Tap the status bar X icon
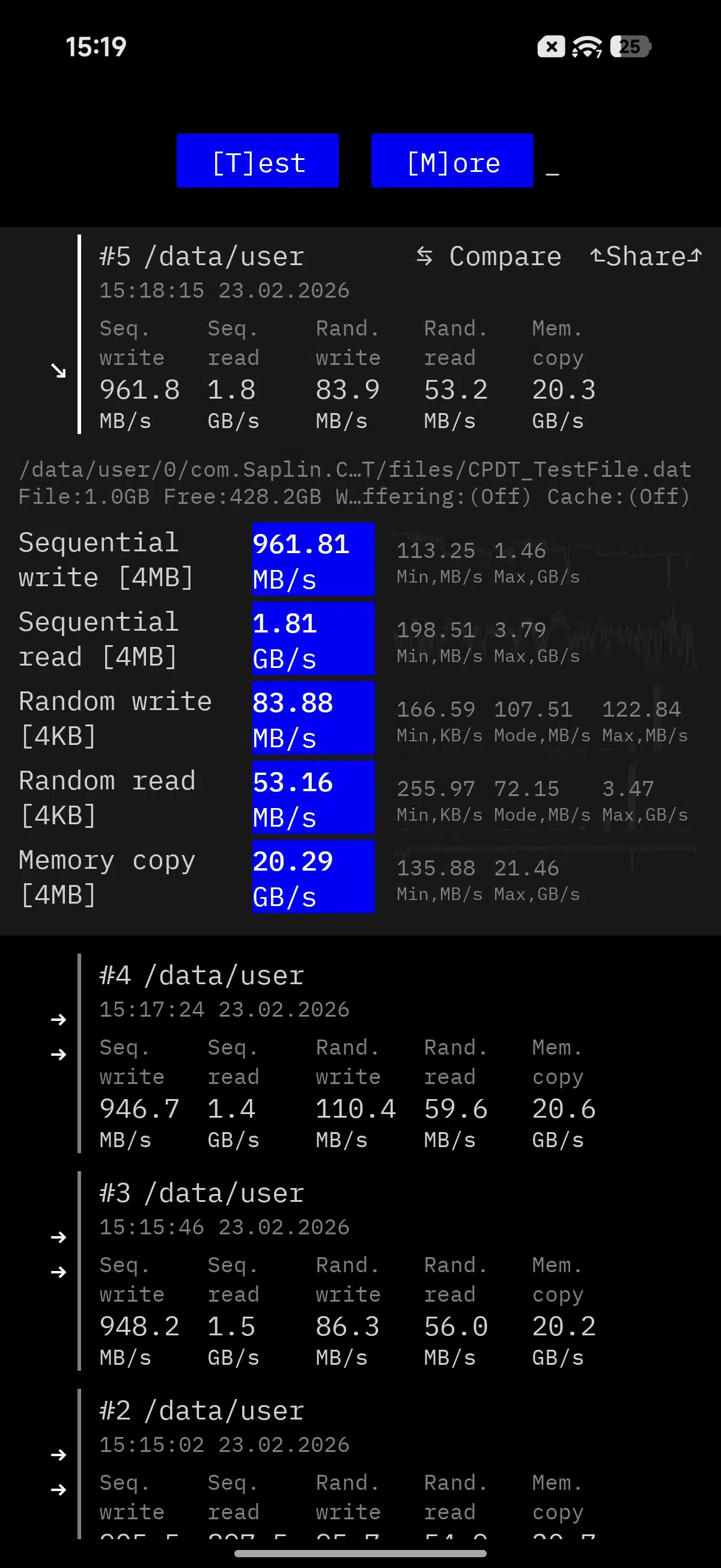This screenshot has height=1568, width=721. click(550, 47)
